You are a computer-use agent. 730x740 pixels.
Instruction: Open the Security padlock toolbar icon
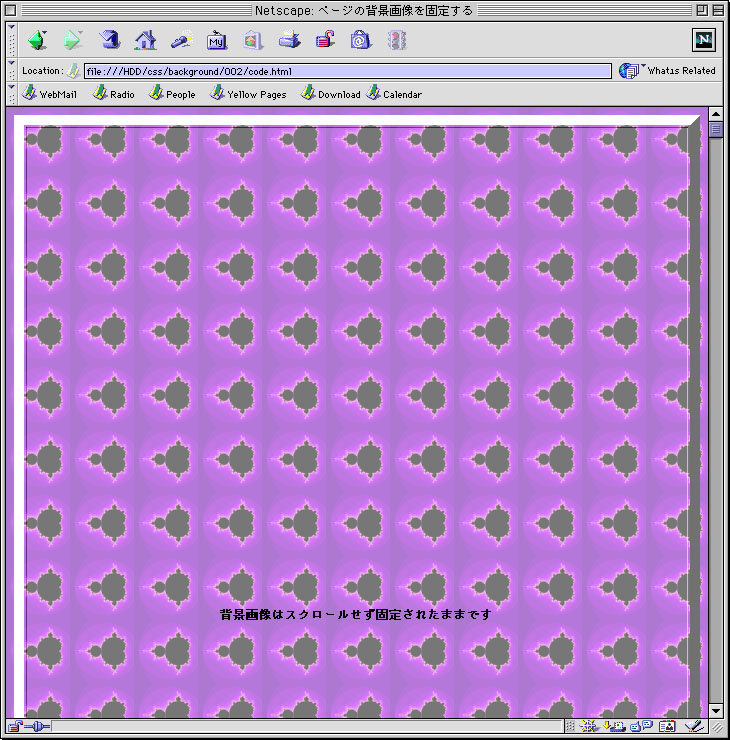(325, 40)
